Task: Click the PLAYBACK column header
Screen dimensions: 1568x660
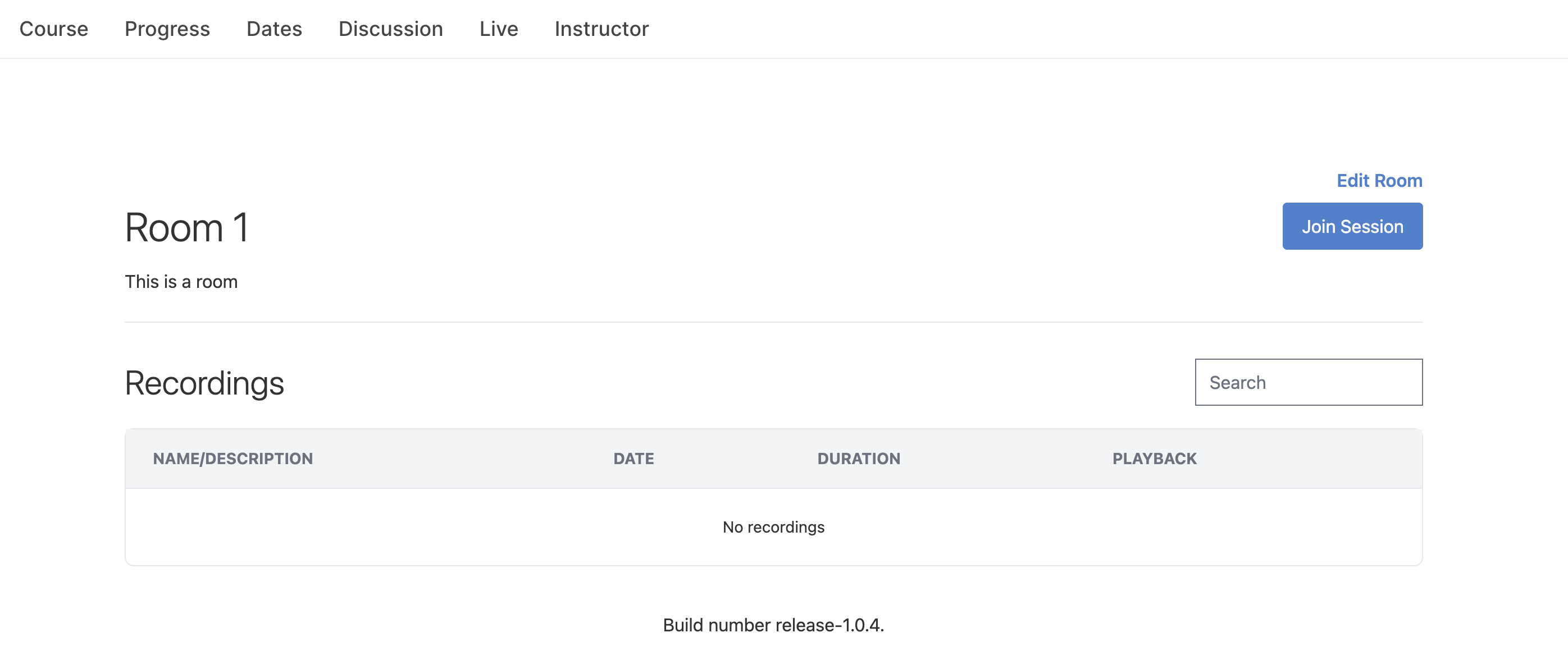Action: (1154, 459)
